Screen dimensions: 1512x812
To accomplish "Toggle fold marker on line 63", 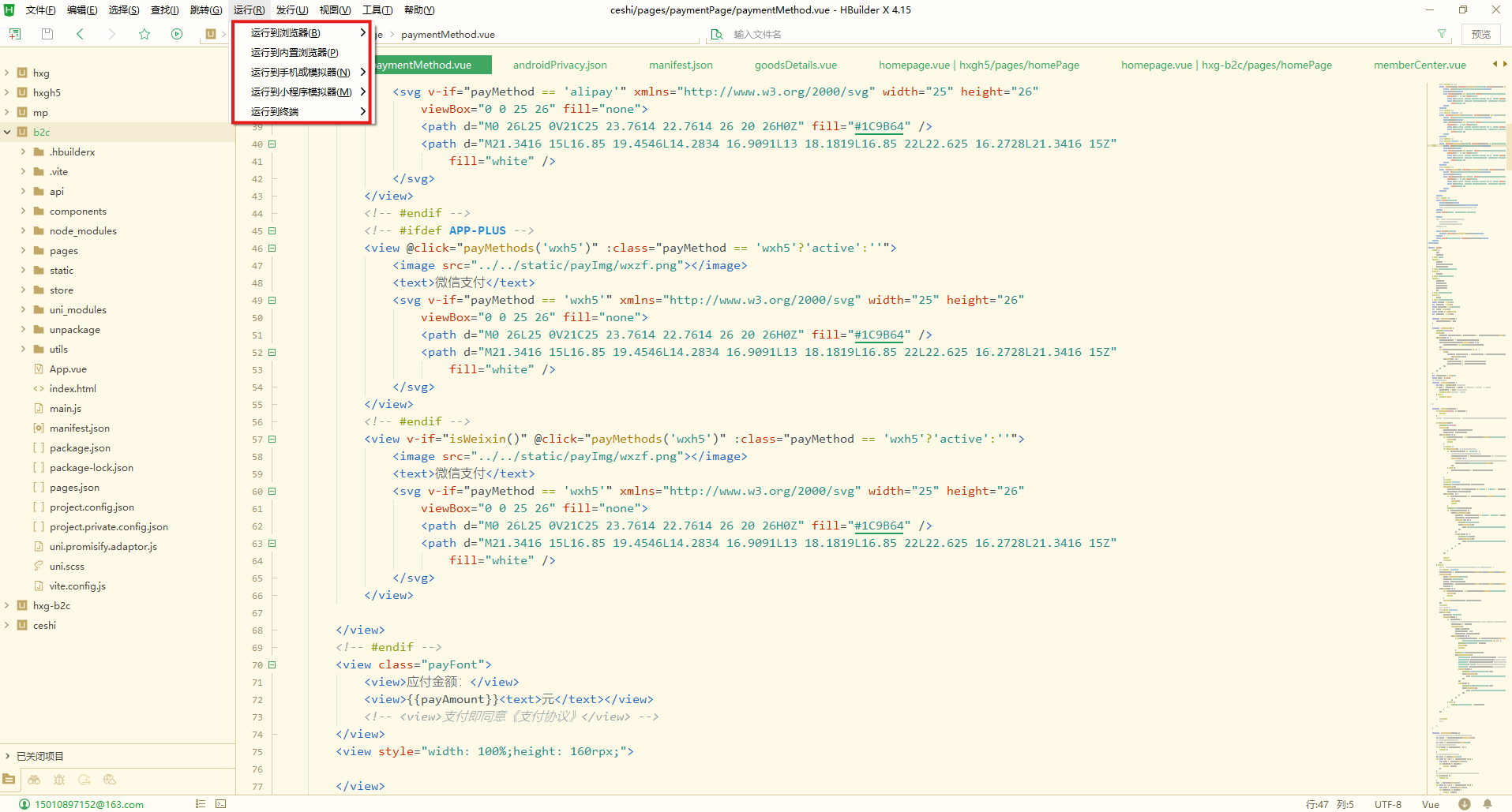I will click(x=272, y=543).
